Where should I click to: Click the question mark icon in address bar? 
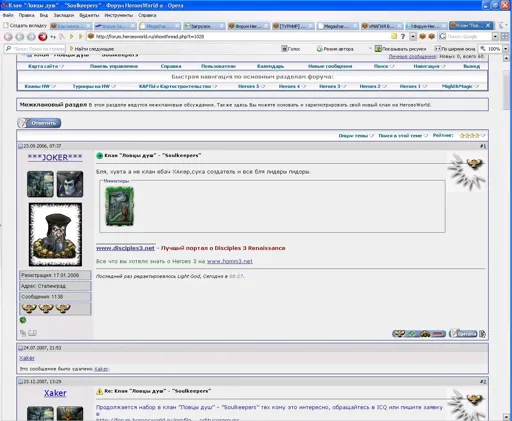[x=403, y=37]
